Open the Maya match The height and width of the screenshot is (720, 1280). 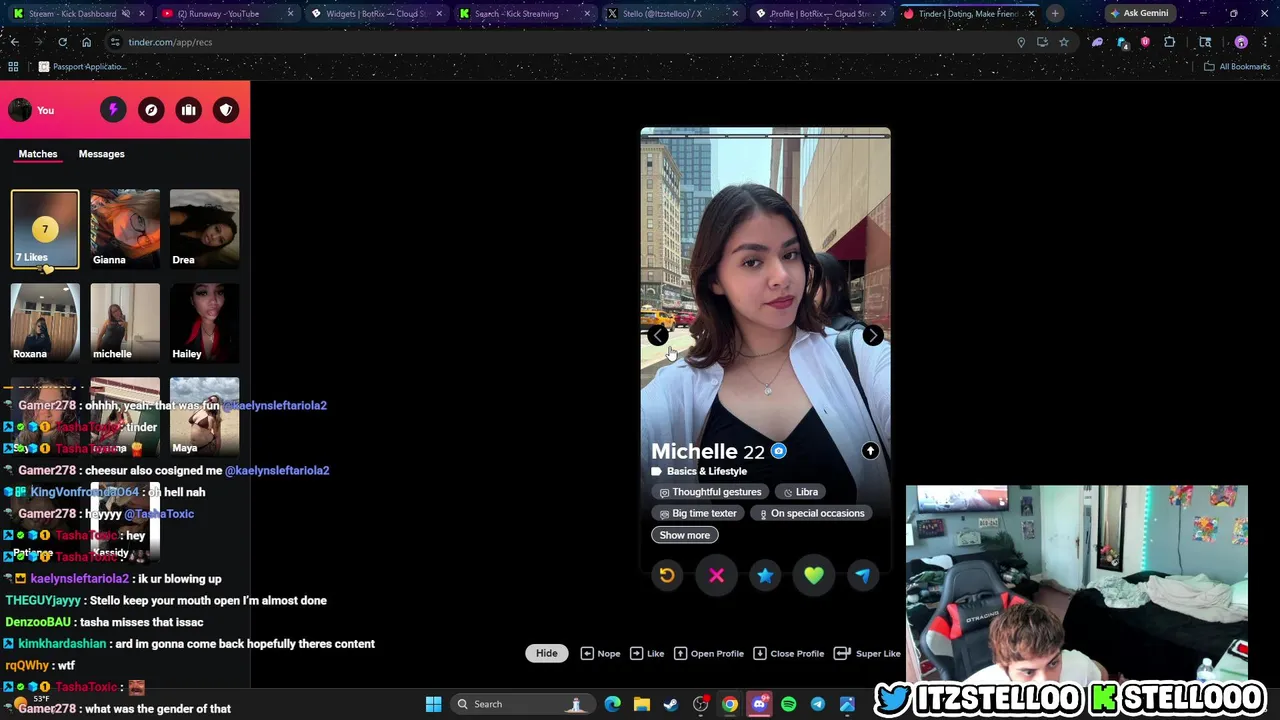tap(204, 416)
